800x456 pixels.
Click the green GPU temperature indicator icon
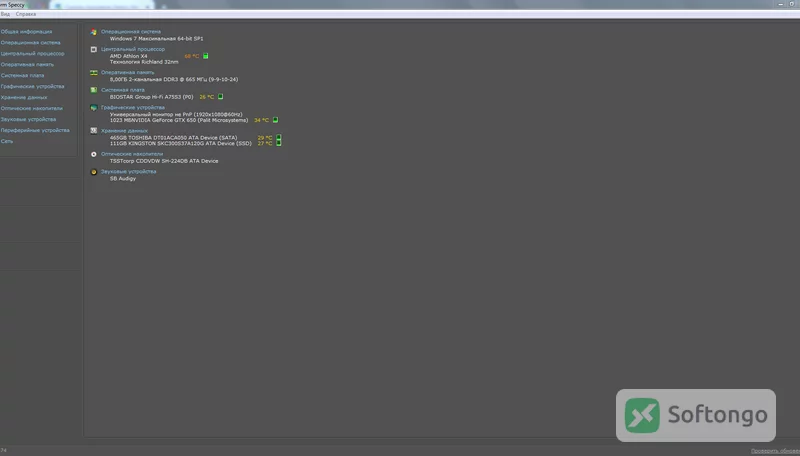(x=276, y=120)
